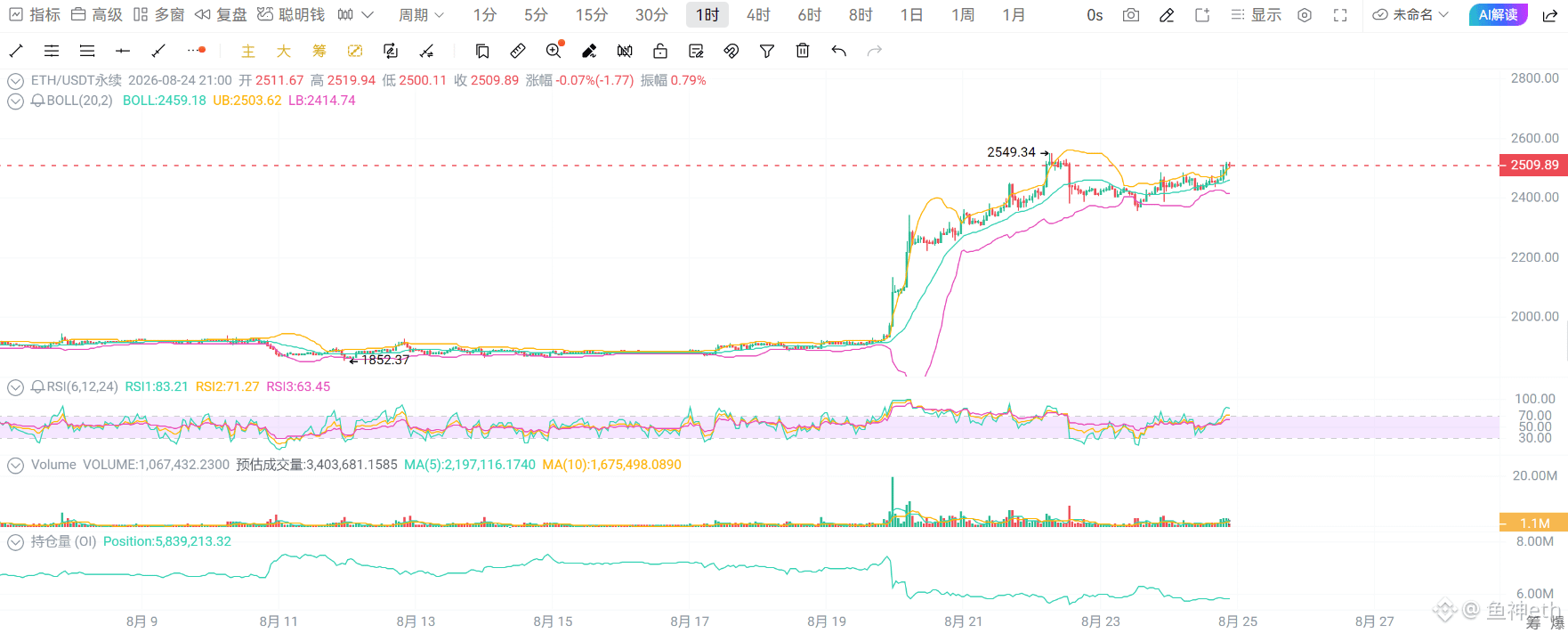
Task: Open the 显示 display options
Action: (x=1256, y=15)
